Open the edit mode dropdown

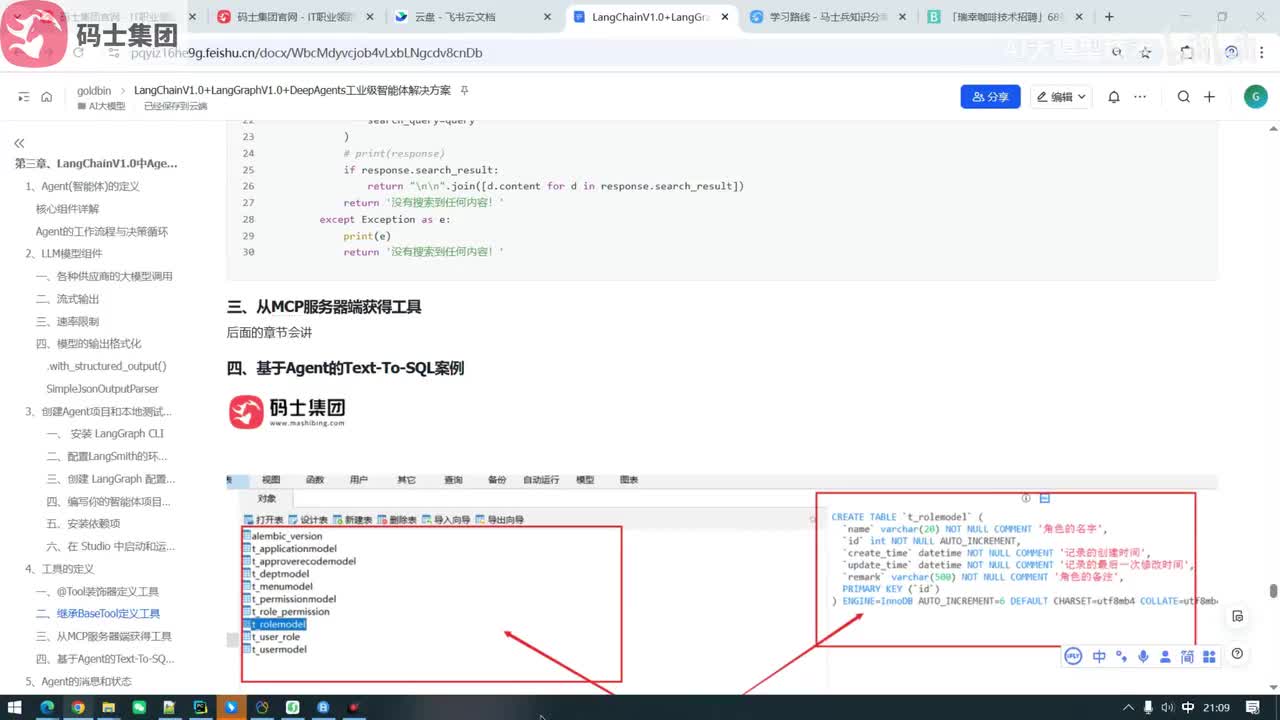[x=1061, y=97]
